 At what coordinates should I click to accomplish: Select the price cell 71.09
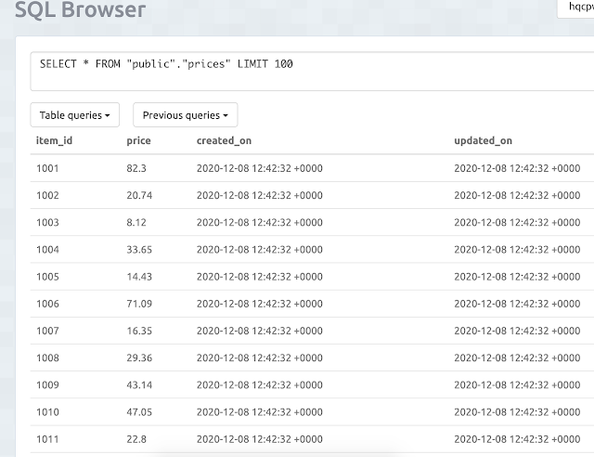[139, 304]
